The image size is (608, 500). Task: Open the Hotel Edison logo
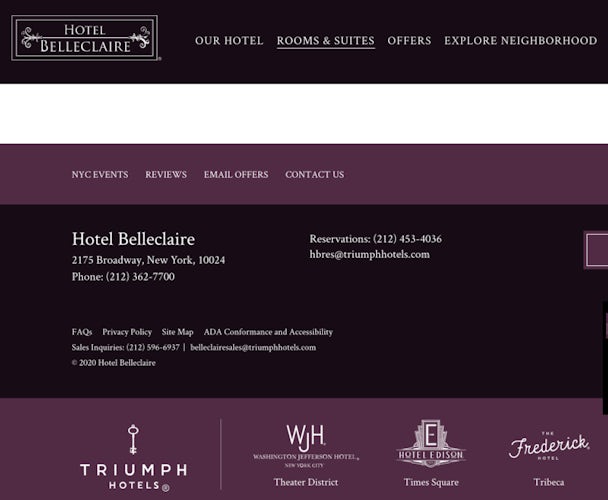coord(431,444)
